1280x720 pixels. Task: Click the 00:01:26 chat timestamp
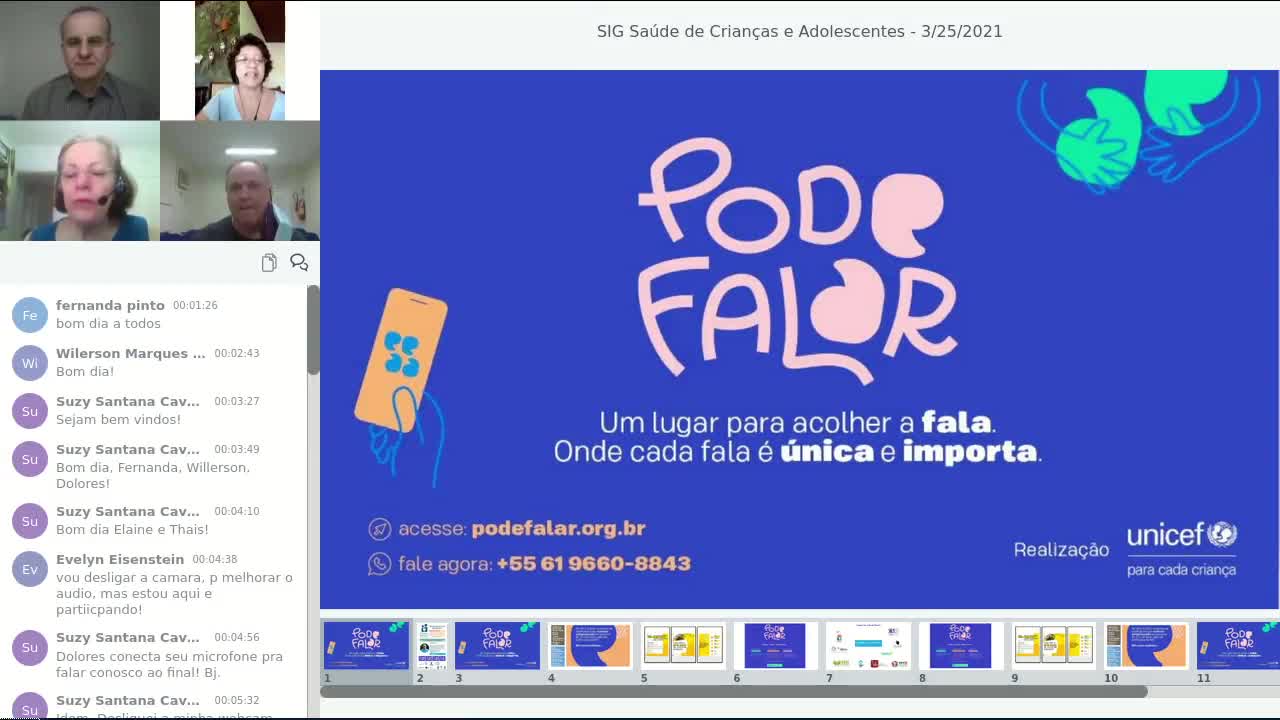pos(195,305)
